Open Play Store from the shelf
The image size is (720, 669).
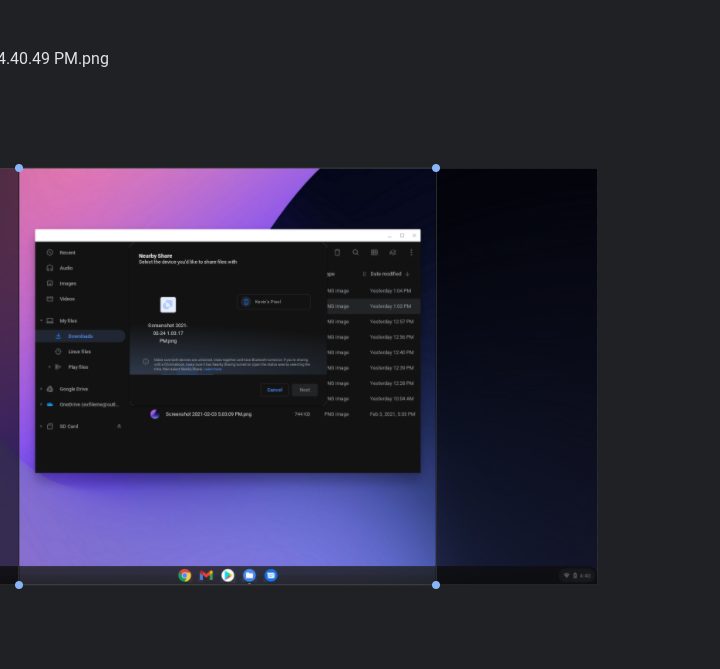(x=228, y=575)
